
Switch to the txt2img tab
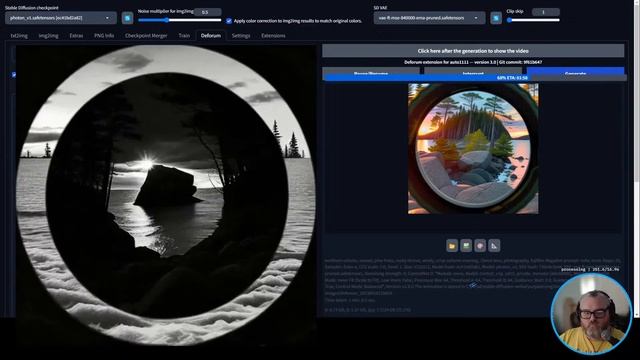[19, 36]
